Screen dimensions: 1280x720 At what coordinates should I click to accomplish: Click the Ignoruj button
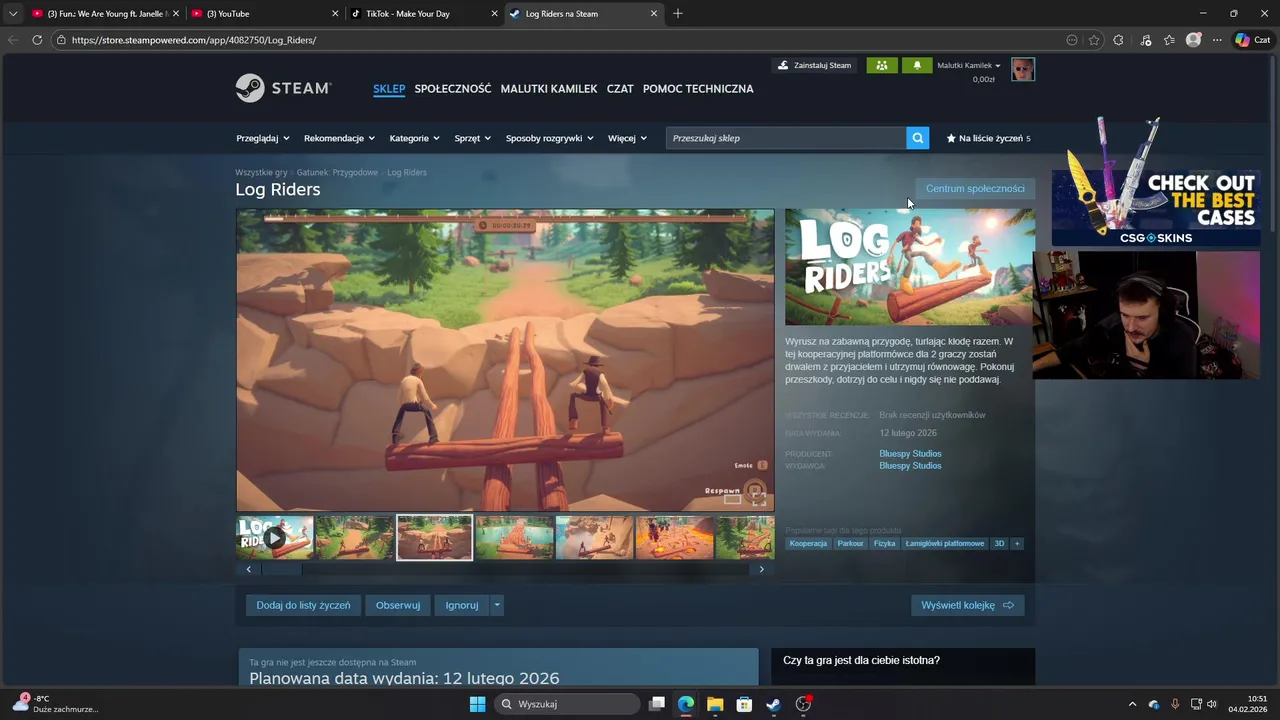(462, 605)
